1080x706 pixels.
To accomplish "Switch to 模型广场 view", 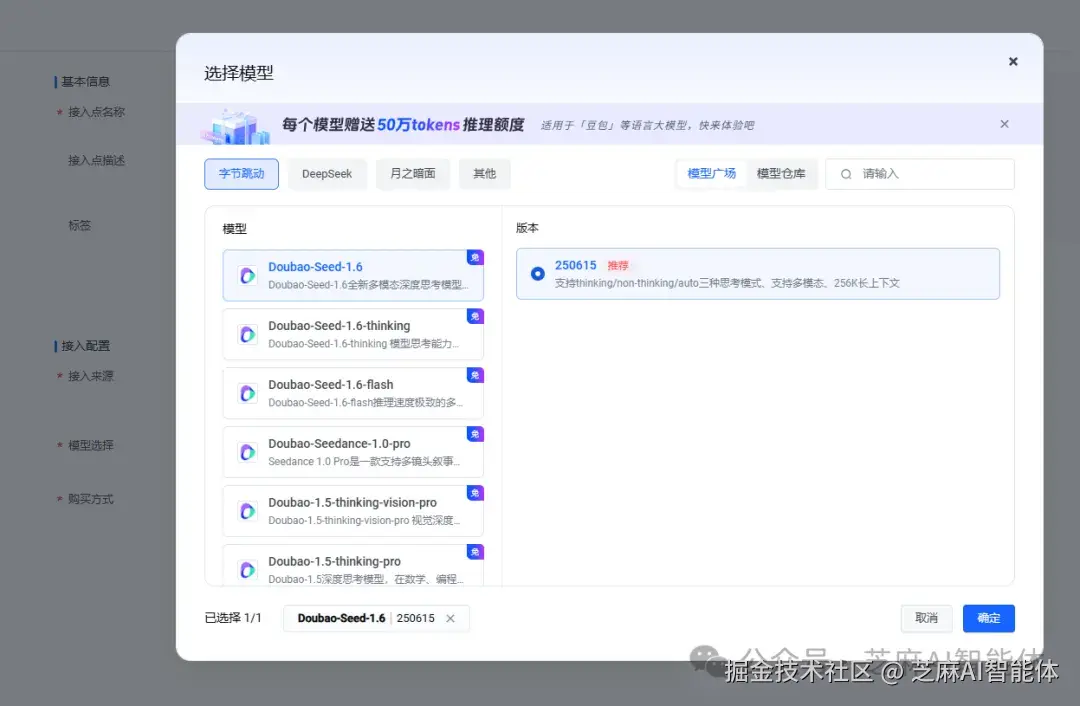I will click(x=710, y=173).
